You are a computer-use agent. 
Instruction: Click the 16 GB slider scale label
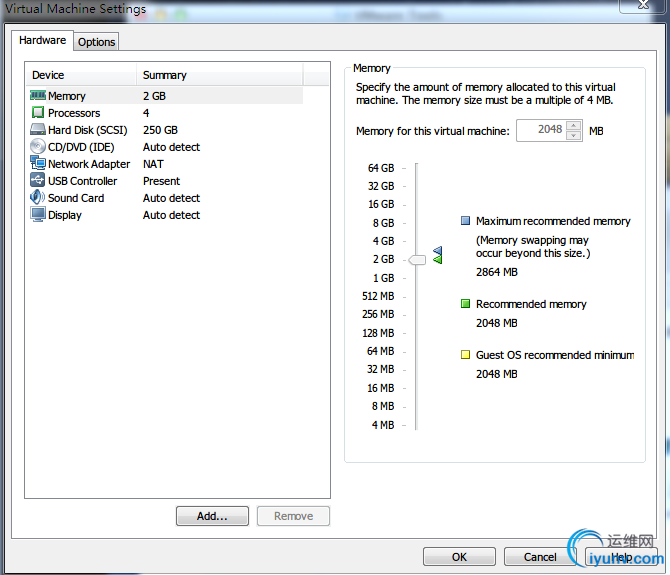[381, 204]
